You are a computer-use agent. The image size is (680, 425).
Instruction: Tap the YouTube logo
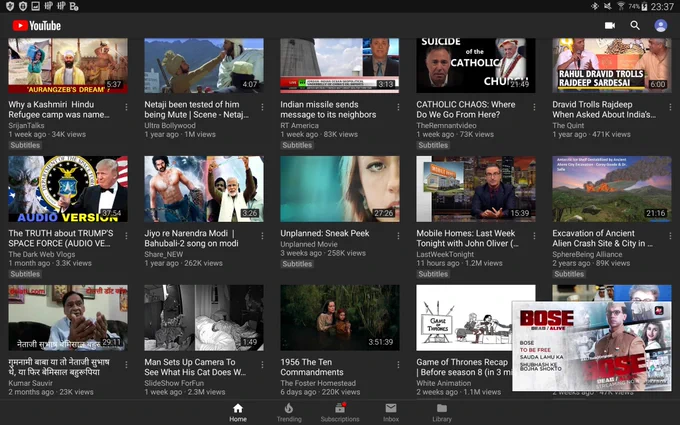36,26
